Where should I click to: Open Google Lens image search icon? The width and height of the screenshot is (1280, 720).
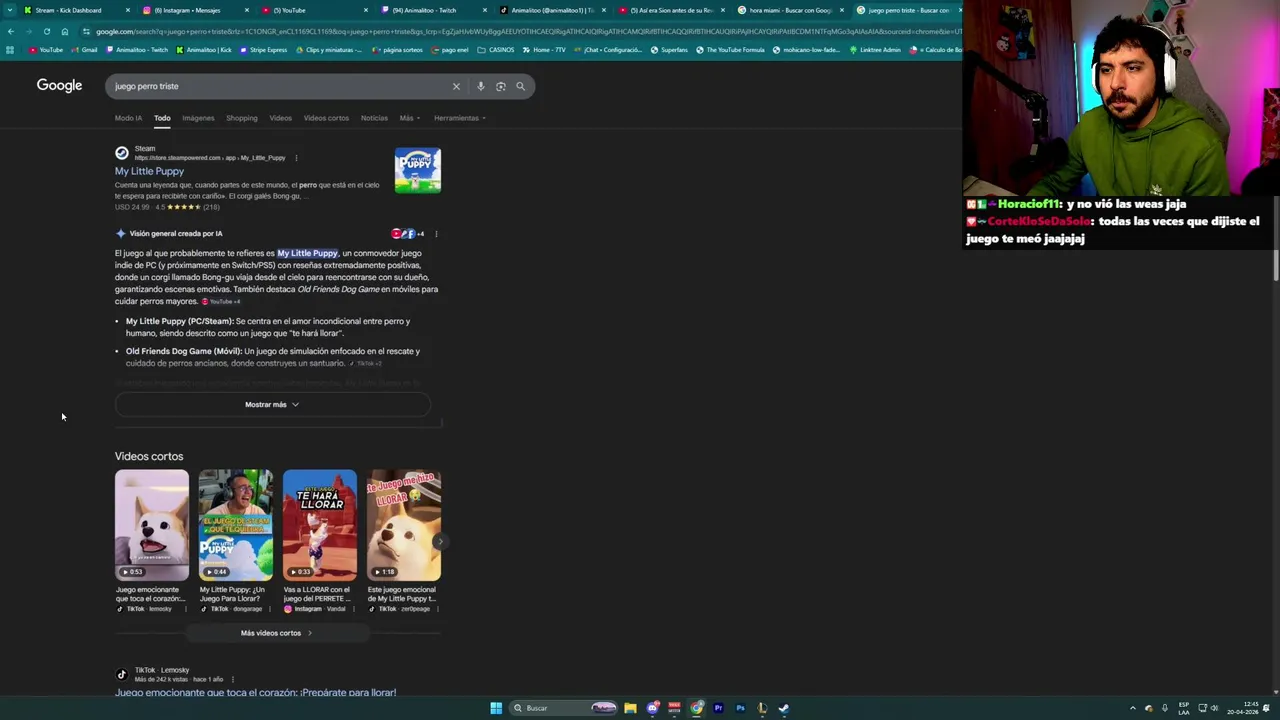pyautogui.click(x=501, y=86)
